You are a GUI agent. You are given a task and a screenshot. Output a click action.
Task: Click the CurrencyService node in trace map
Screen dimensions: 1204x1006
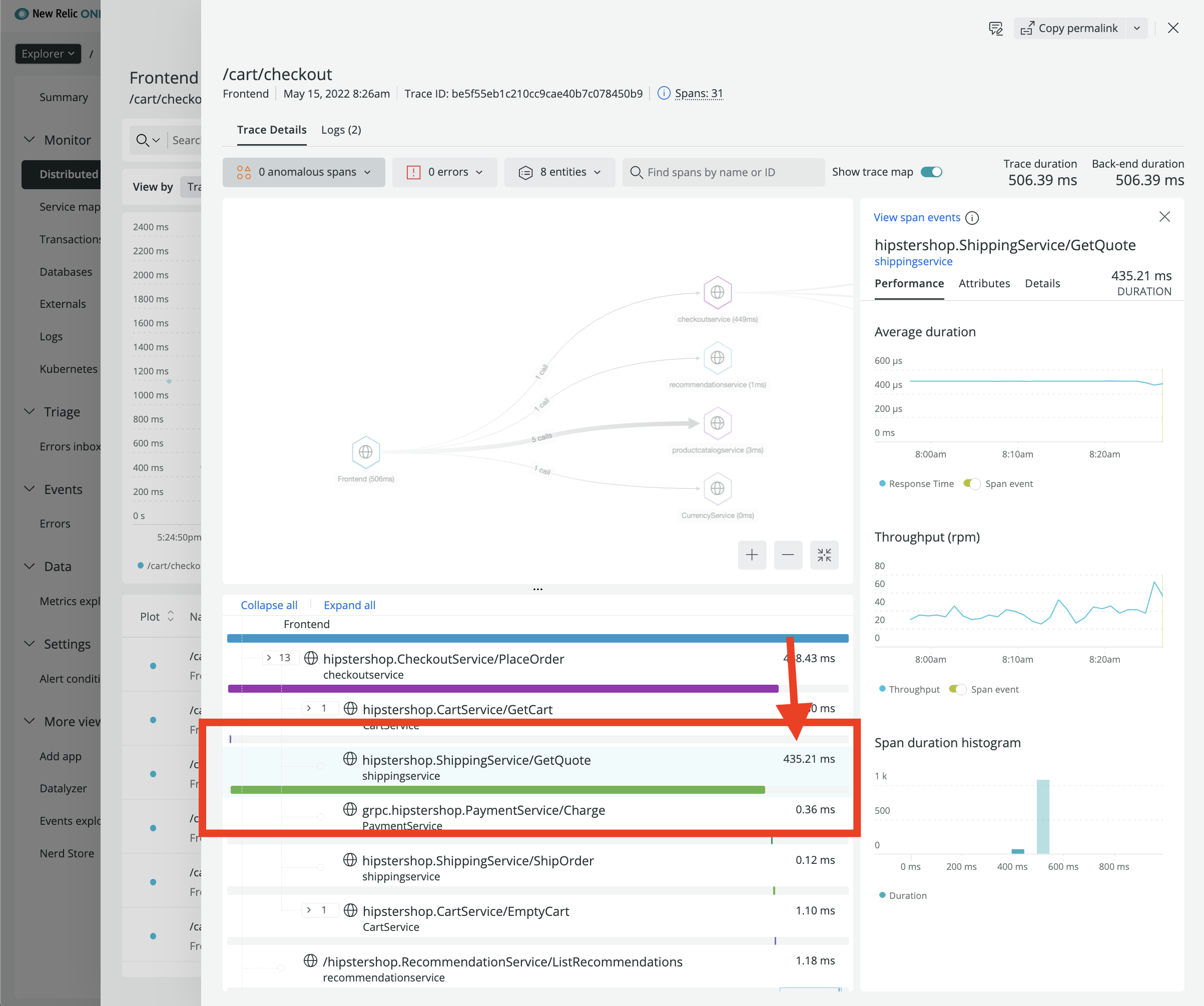(x=717, y=488)
